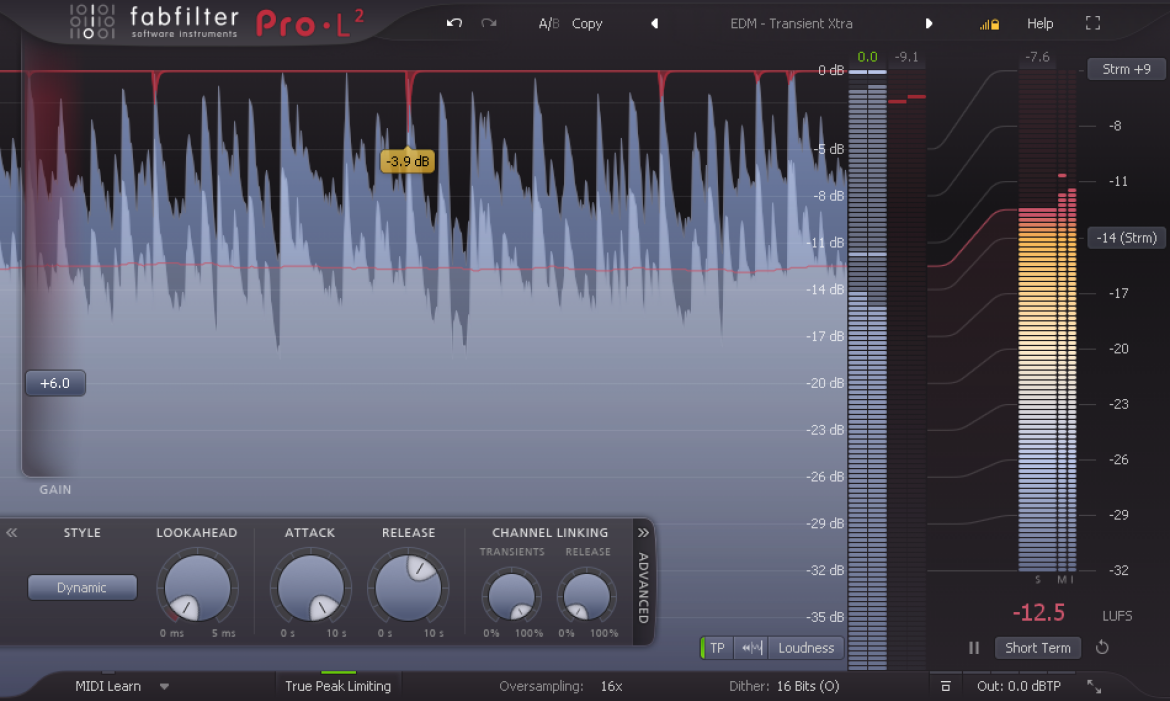The height and width of the screenshot is (701, 1170).
Task: Change the 16x Oversampling setting
Action: coord(611,686)
